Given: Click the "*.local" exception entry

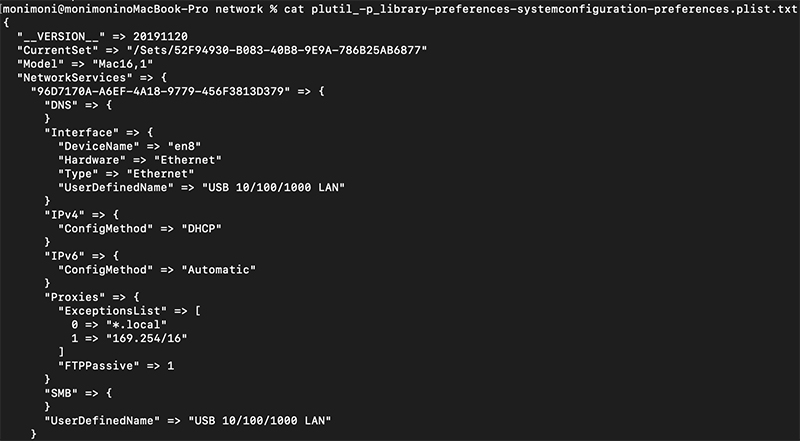Looking at the screenshot, I should click(x=123, y=325).
